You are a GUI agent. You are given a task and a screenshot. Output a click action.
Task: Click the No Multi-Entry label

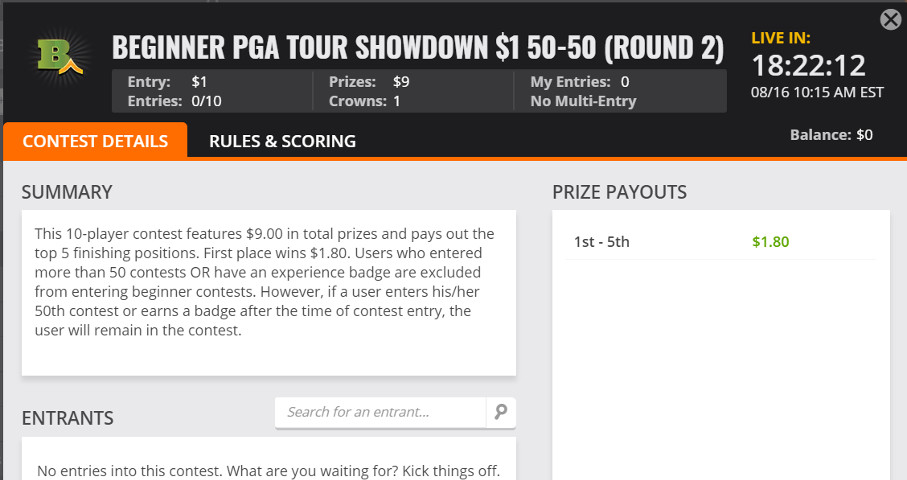click(583, 101)
